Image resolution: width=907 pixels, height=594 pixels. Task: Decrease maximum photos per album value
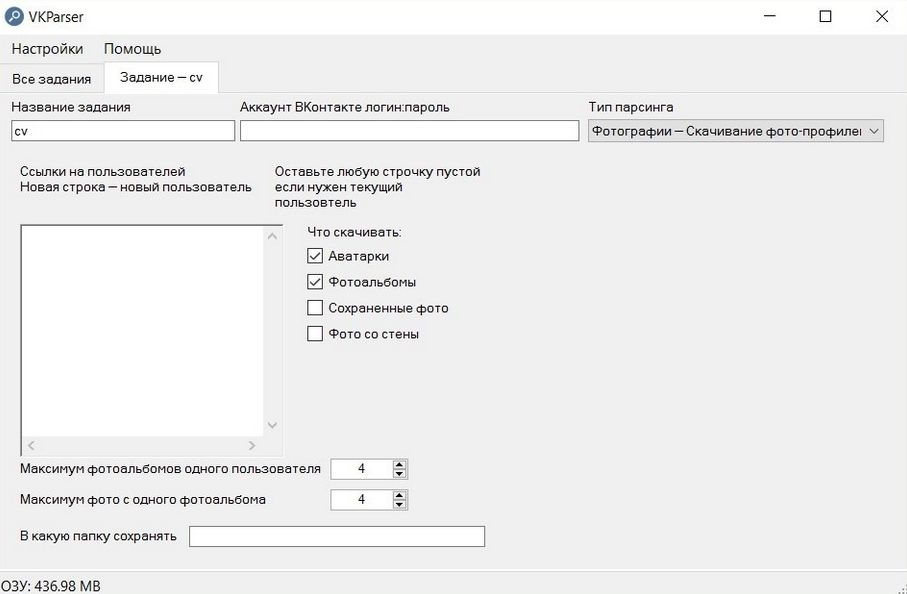coord(400,504)
